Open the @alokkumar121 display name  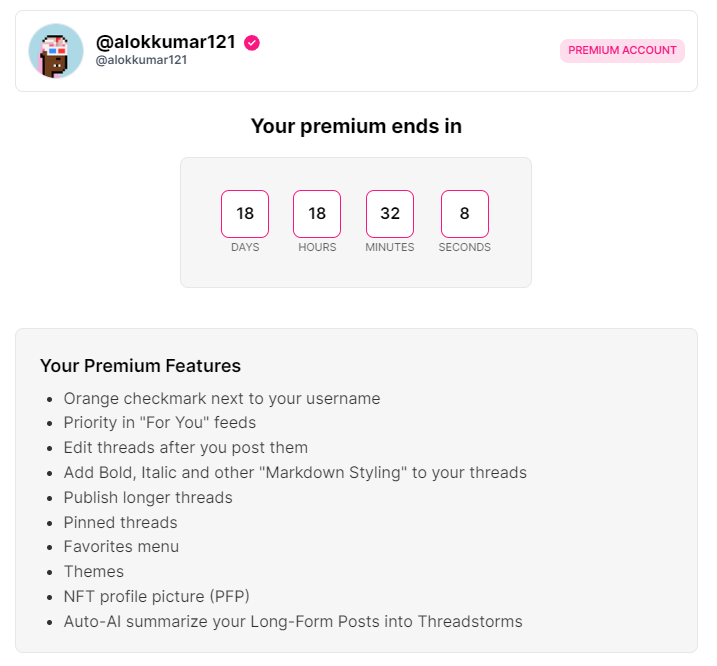click(166, 42)
